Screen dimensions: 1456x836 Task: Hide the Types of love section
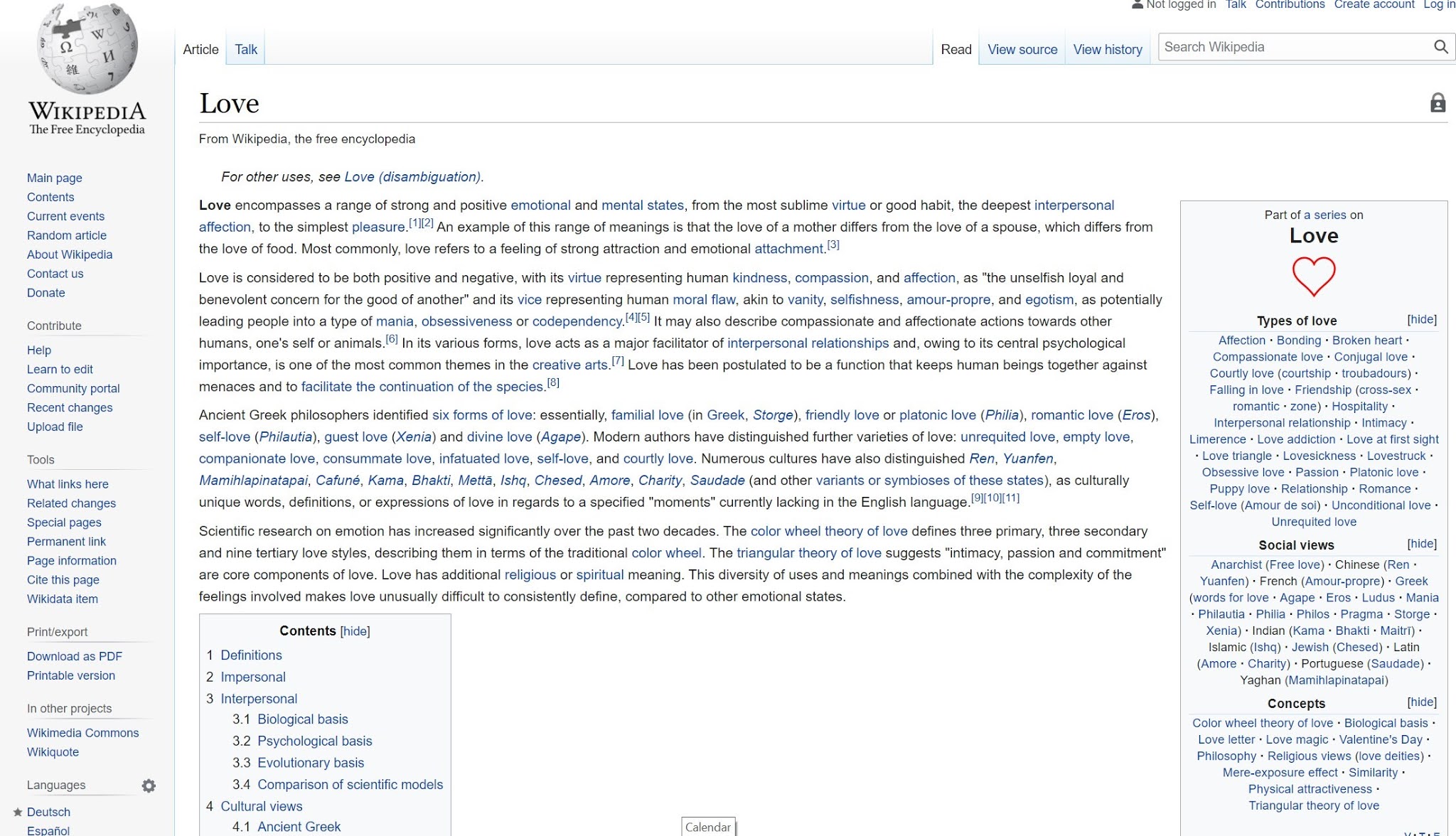[x=1421, y=319]
